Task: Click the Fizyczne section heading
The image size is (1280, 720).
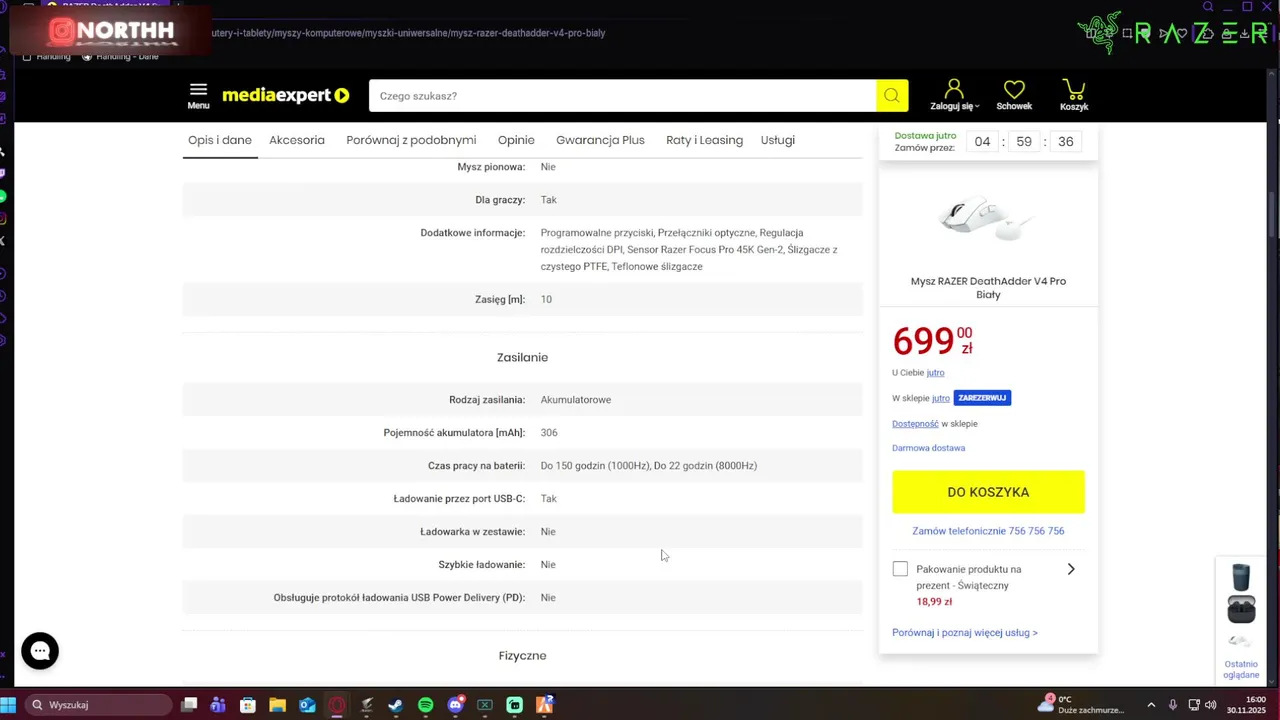Action: (x=522, y=656)
